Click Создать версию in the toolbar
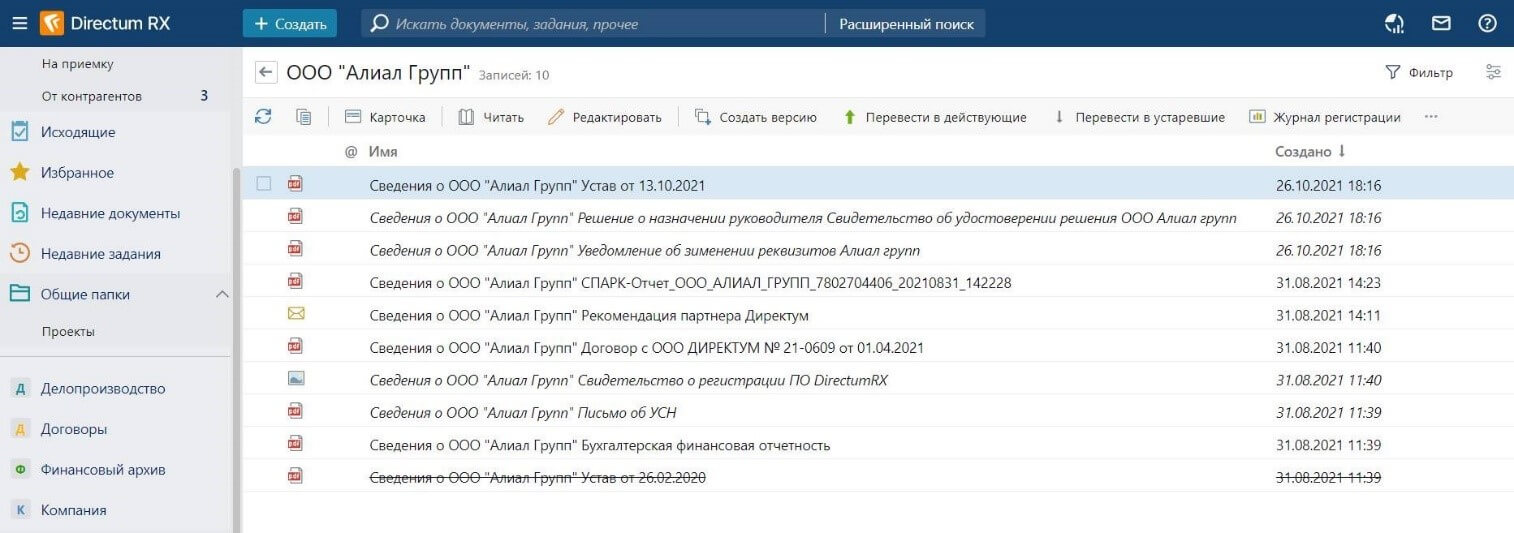Screen dimensions: 1514x533 pos(756,117)
